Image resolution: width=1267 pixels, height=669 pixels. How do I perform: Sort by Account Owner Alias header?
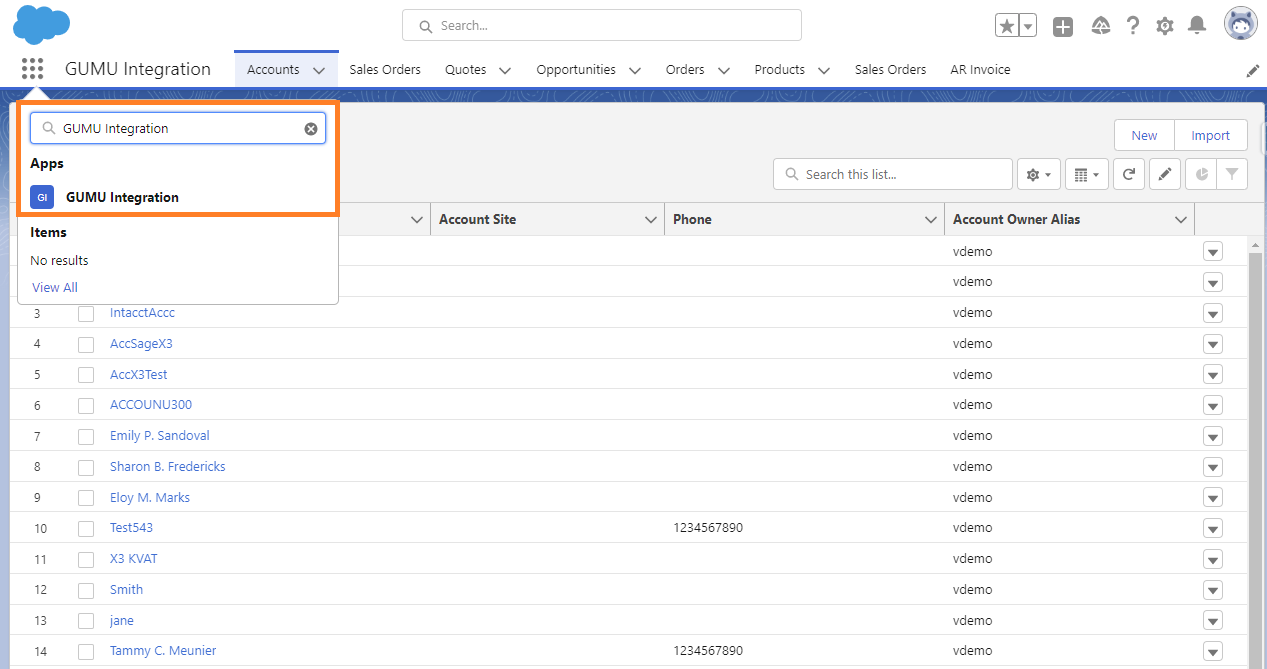tap(1016, 219)
